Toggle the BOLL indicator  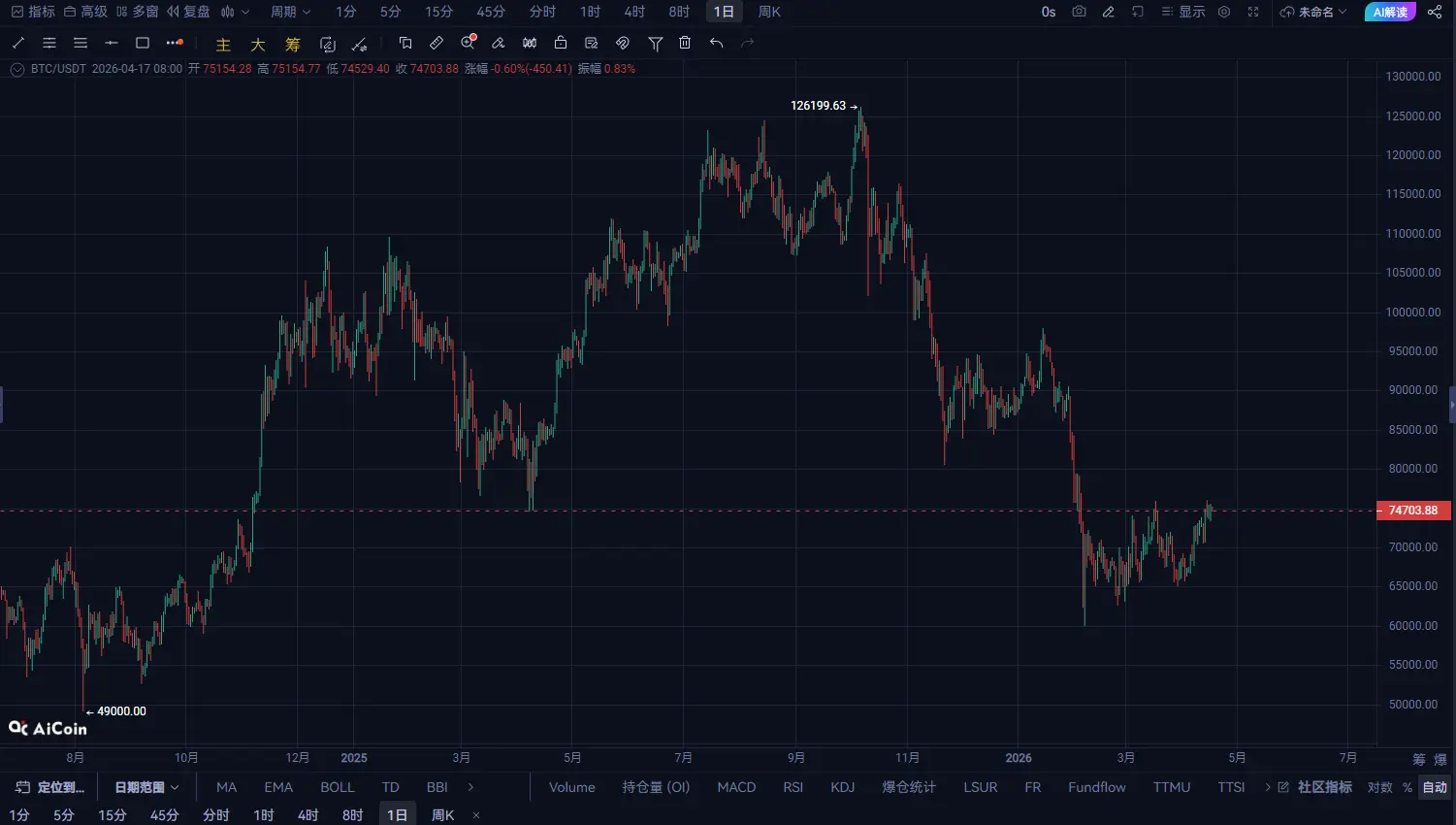point(338,787)
